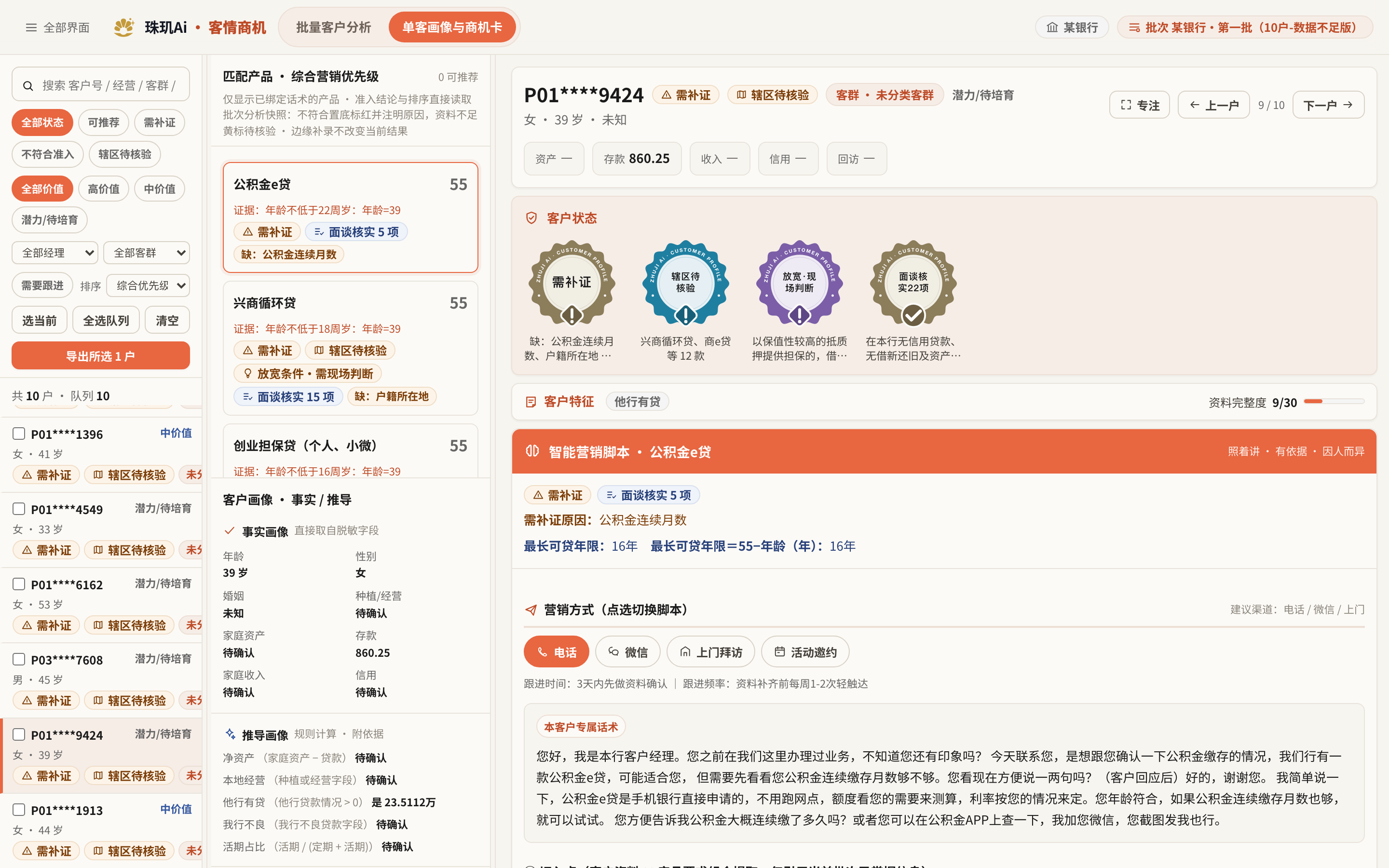The image size is (1389, 868).
Task: Click the brain icon beside 智能营销脚本
Action: click(532, 451)
